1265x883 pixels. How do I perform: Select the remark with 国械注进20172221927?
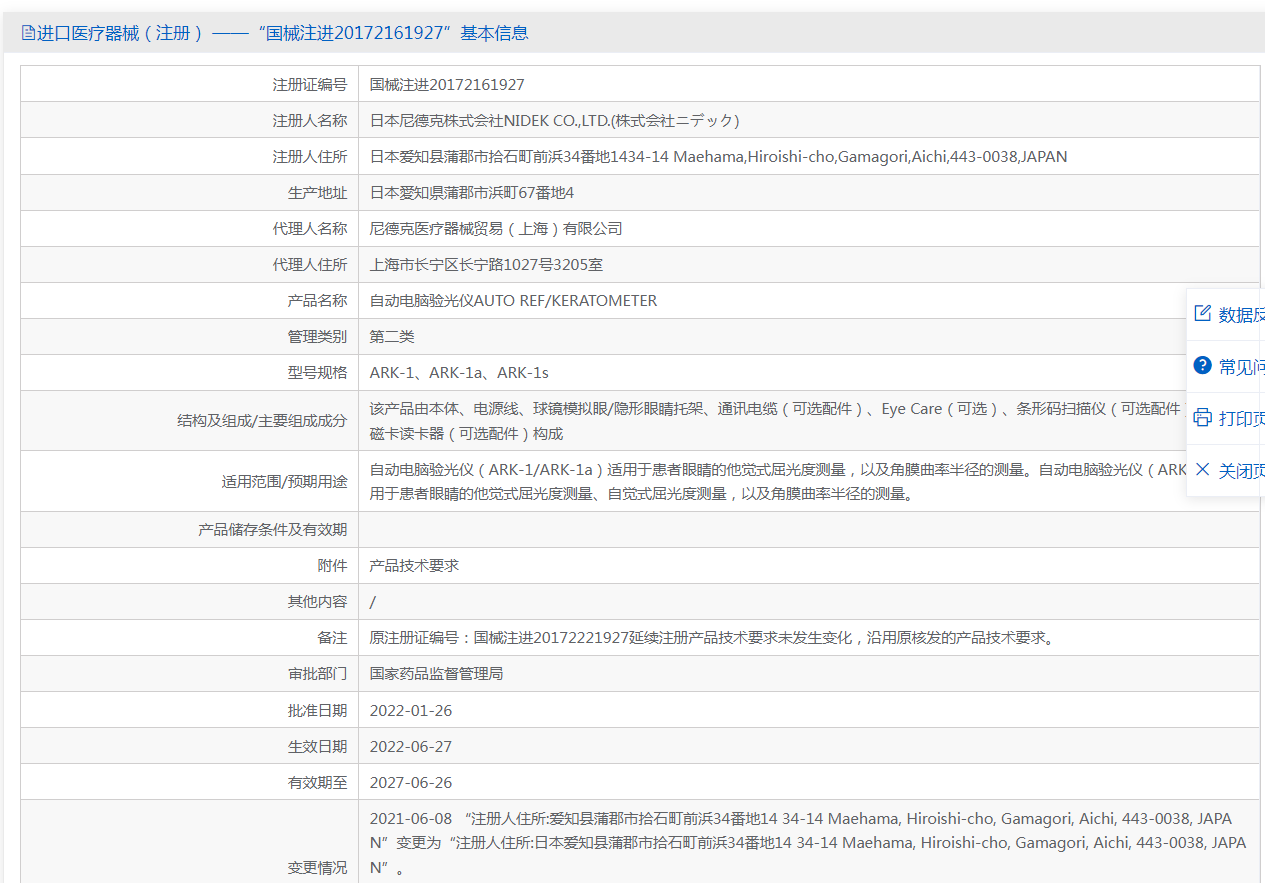711,637
